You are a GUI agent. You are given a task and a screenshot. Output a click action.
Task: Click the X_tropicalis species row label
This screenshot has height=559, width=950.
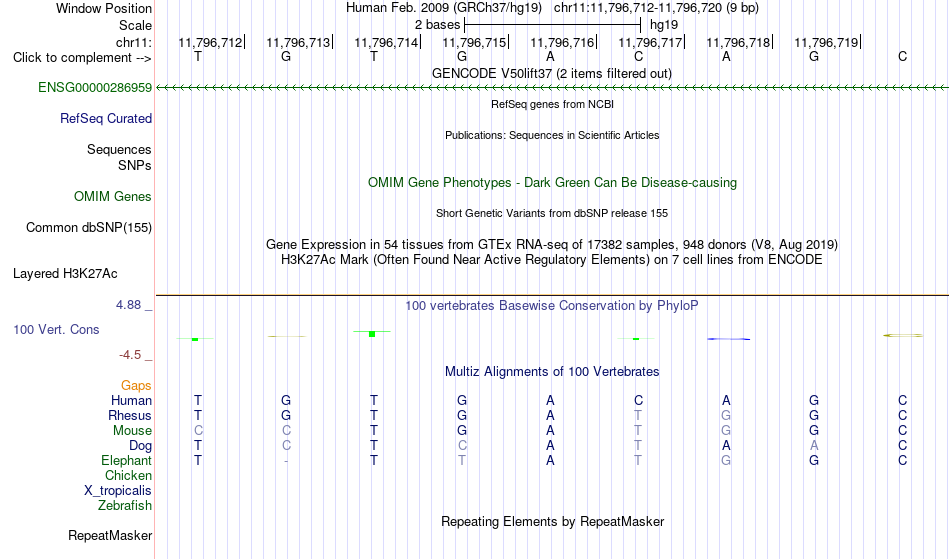tap(118, 491)
